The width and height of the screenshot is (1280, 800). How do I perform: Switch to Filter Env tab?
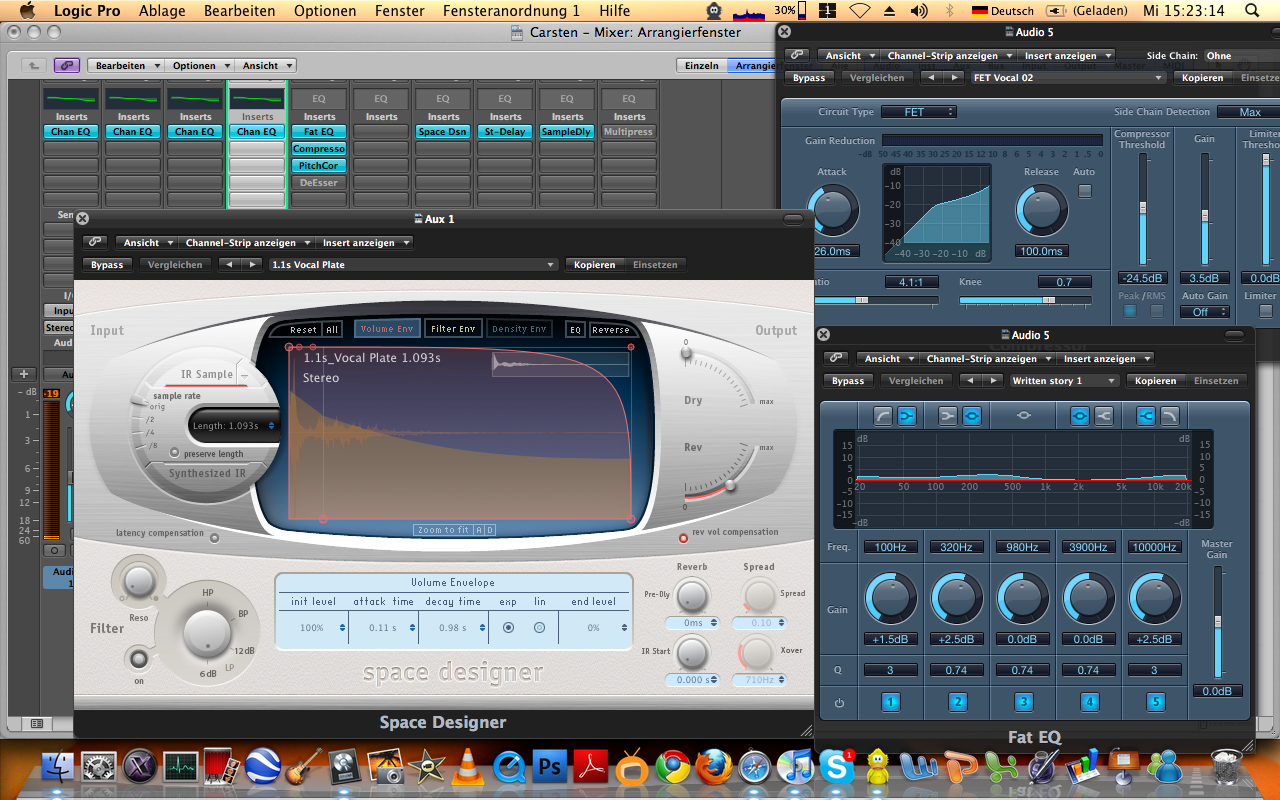(453, 329)
